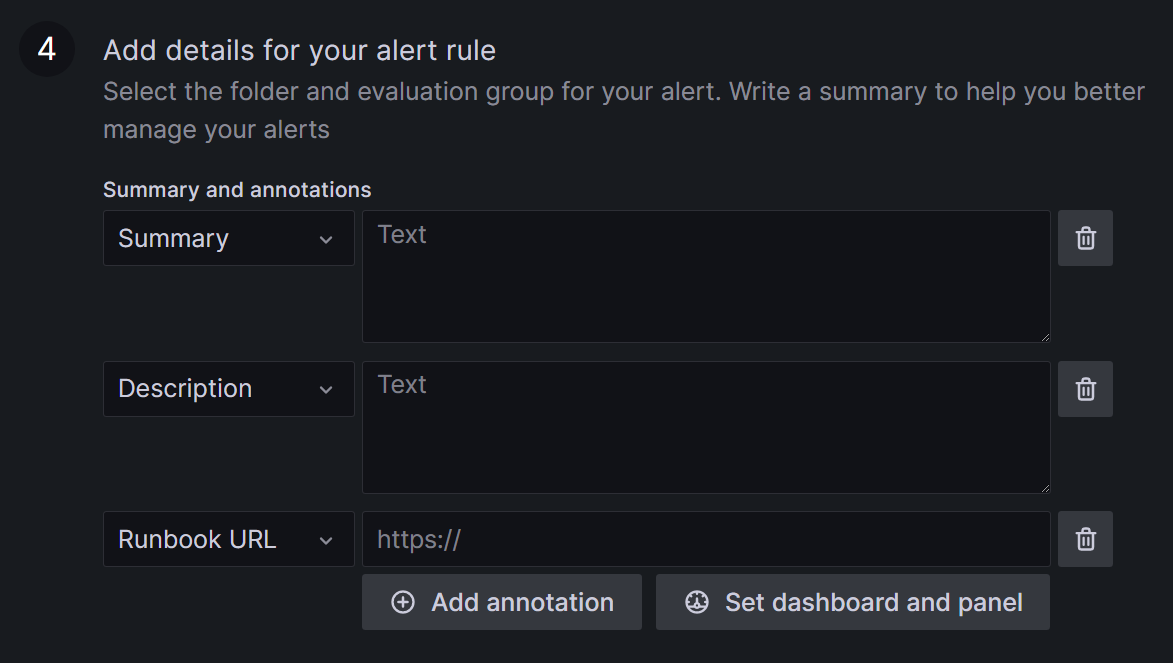Click the dashboard gauge icon
1173x663 pixels.
pos(697,602)
